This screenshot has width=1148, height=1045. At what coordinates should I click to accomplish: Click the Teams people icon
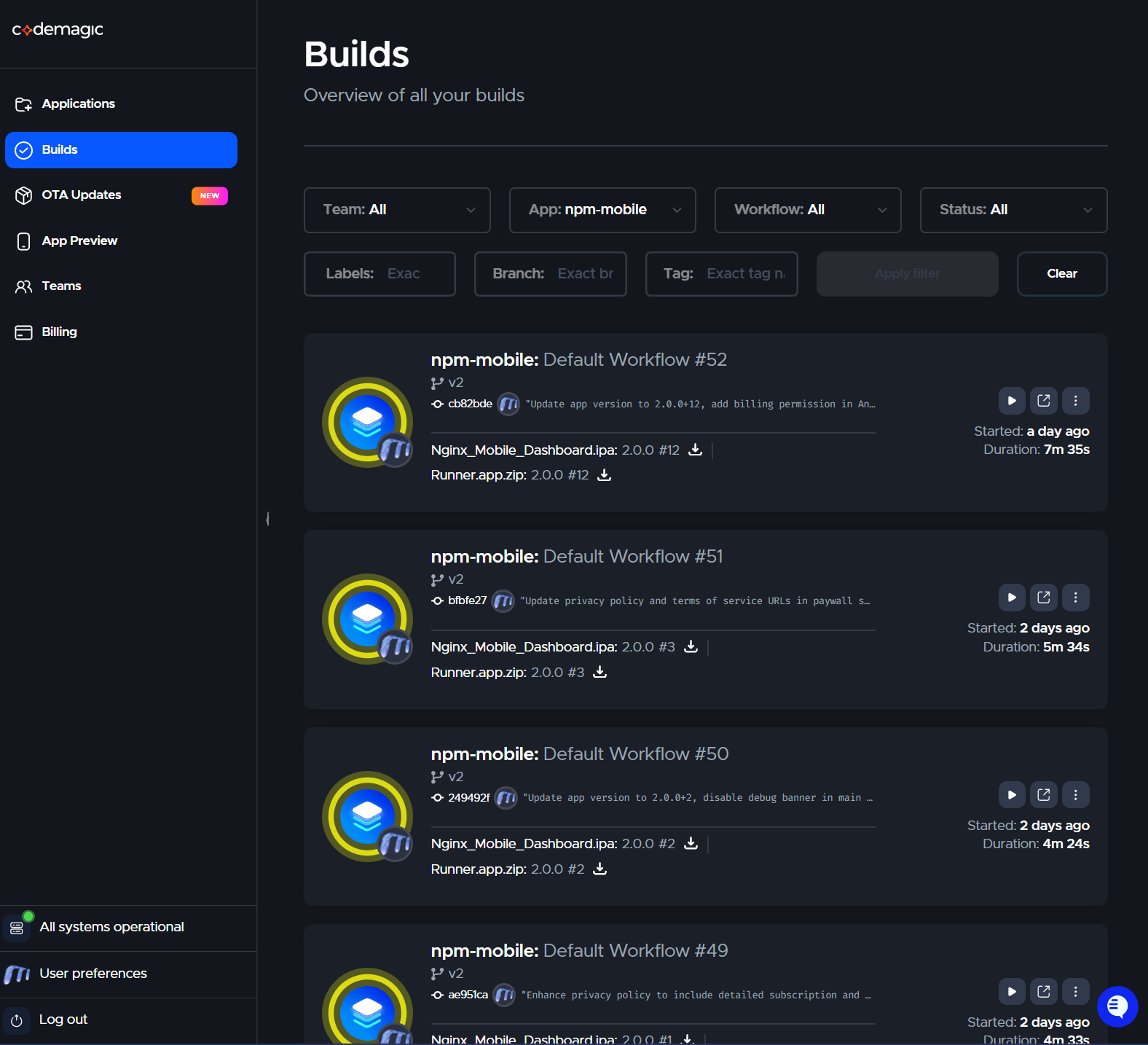coord(23,286)
